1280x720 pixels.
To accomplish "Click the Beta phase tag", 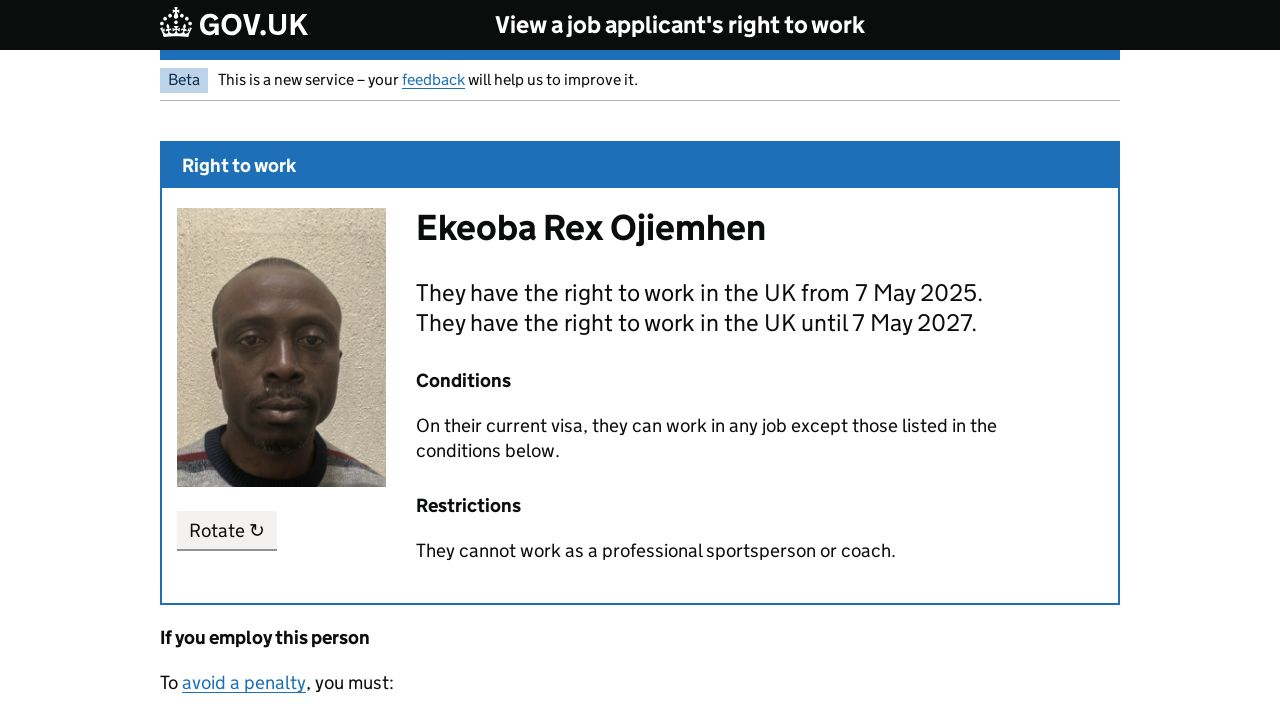I will pos(184,80).
